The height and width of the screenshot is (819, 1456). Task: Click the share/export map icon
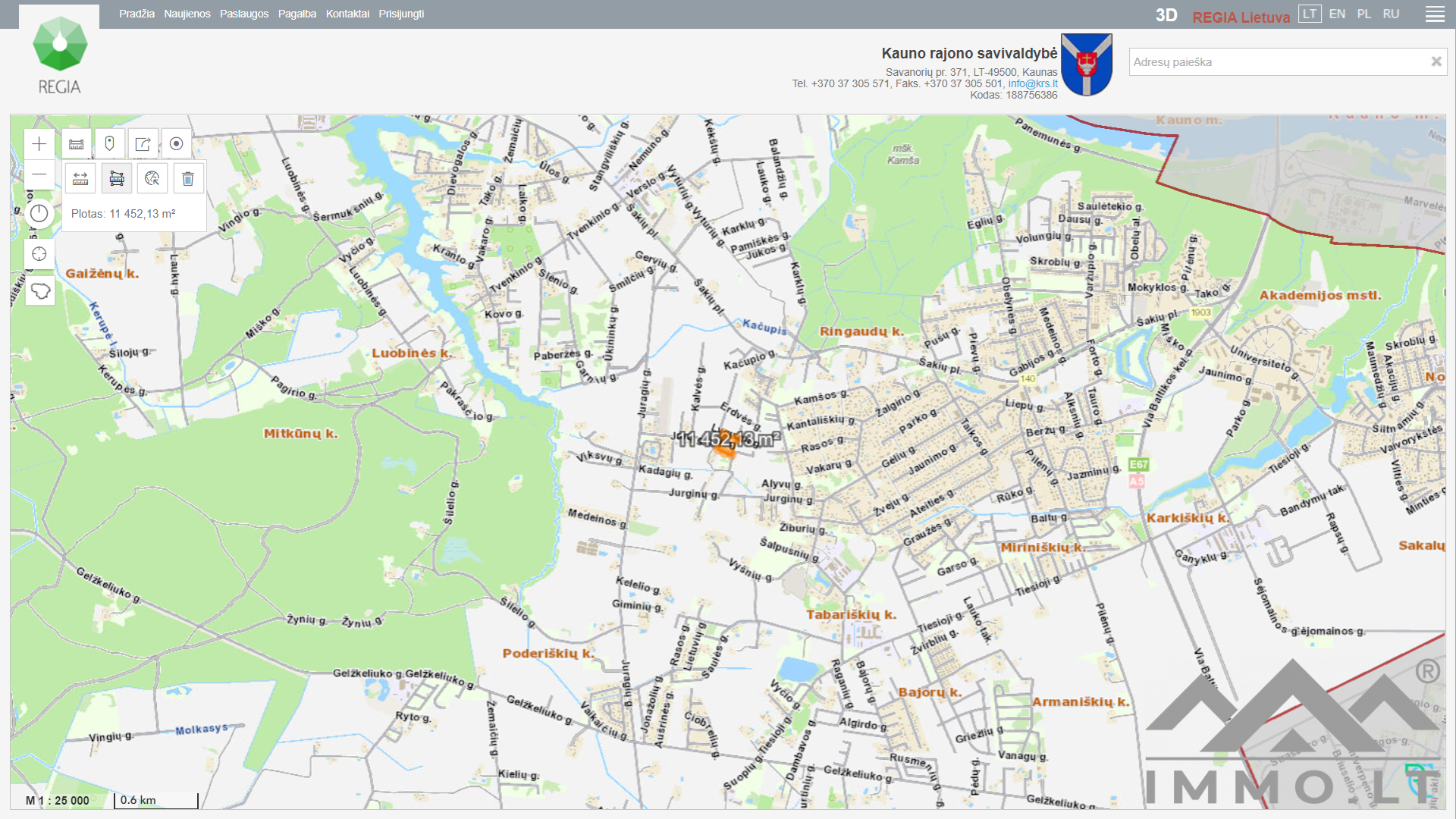click(143, 144)
